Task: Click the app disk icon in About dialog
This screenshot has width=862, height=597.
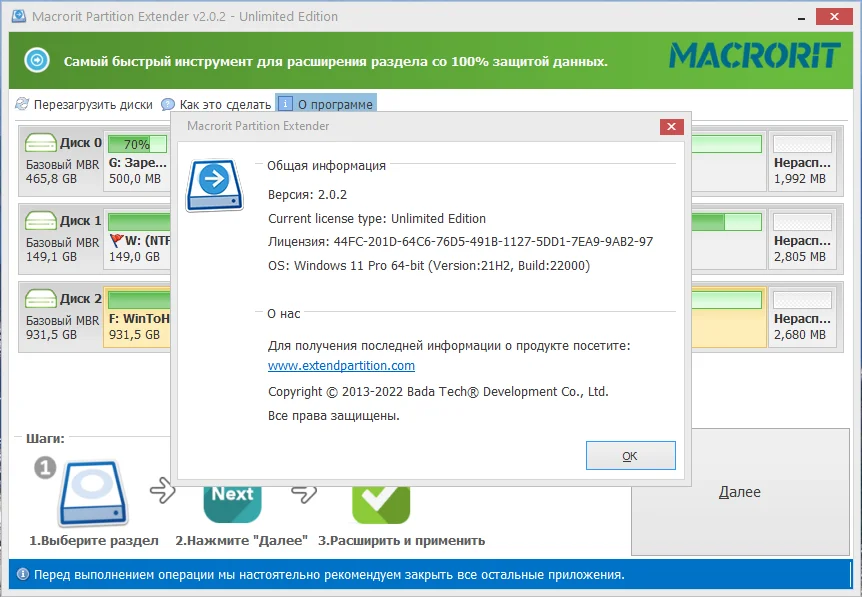Action: (214, 185)
